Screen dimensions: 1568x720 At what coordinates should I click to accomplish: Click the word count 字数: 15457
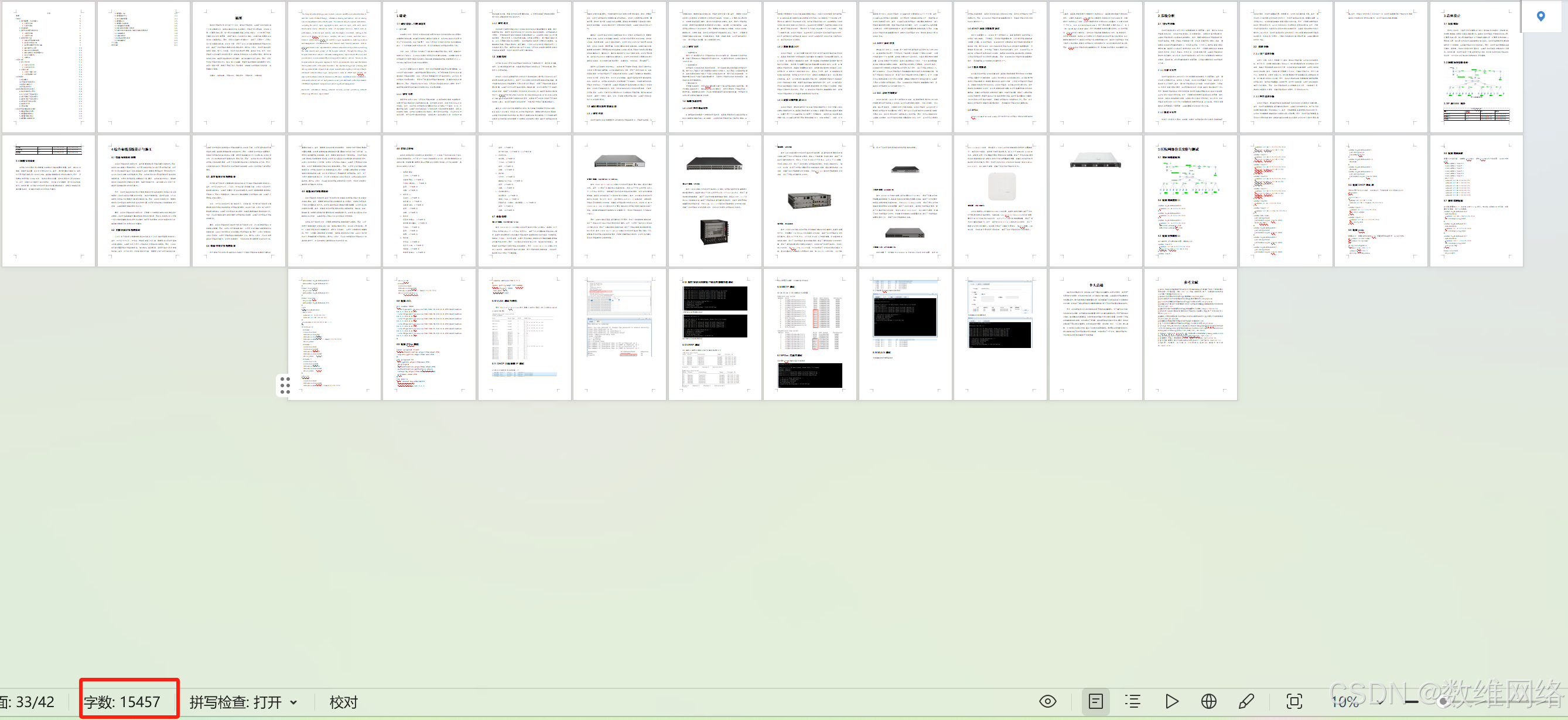(122, 702)
